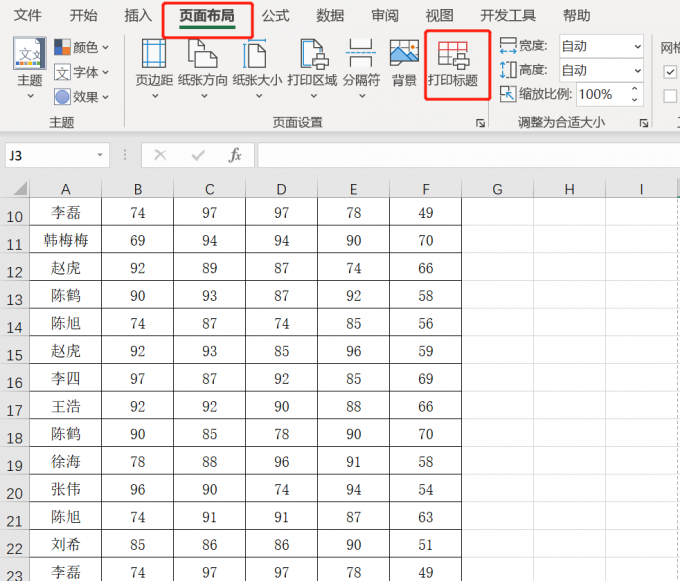Click the fx insert function icon
This screenshot has height=581, width=680.
235,155
